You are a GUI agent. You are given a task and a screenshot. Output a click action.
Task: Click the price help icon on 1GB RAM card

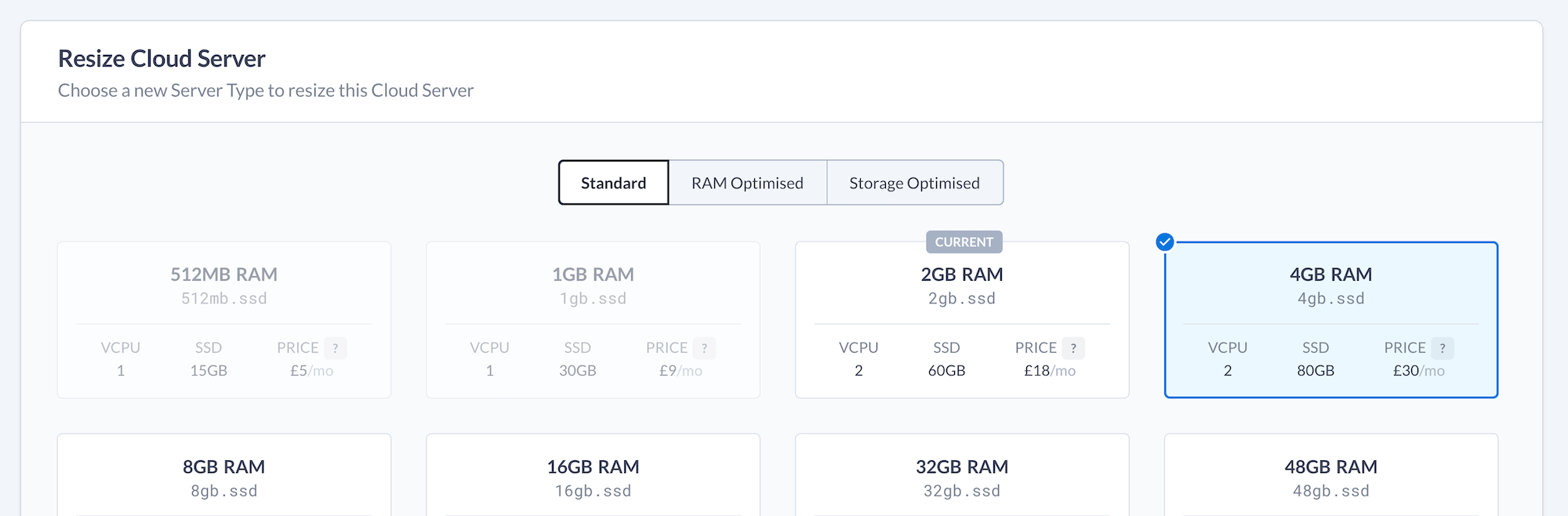tap(705, 347)
